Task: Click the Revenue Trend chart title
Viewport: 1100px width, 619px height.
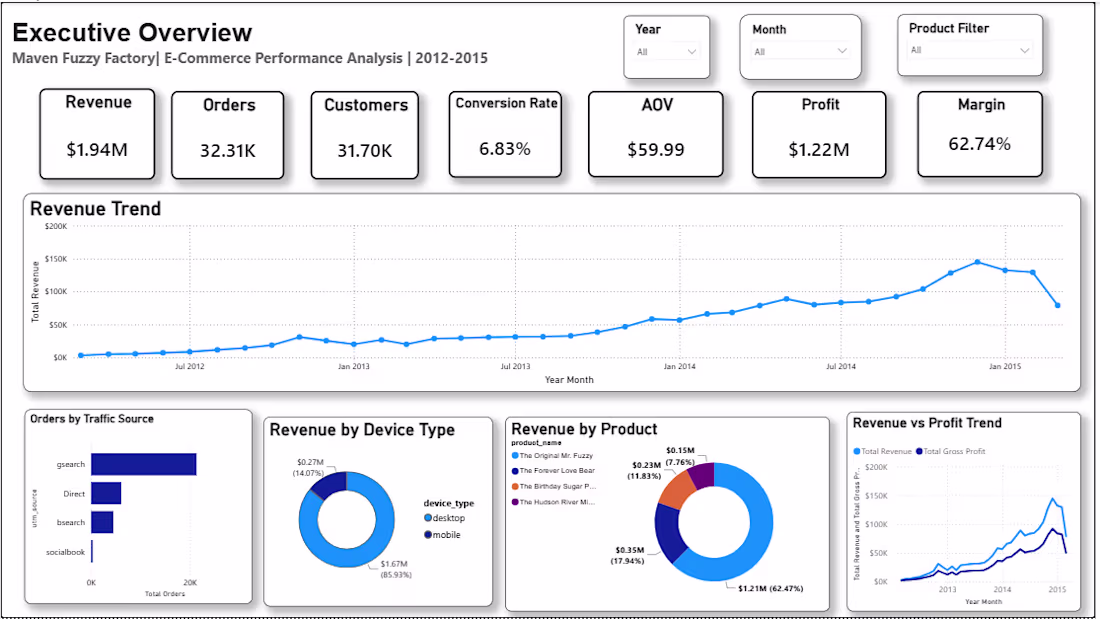Action: [95, 208]
